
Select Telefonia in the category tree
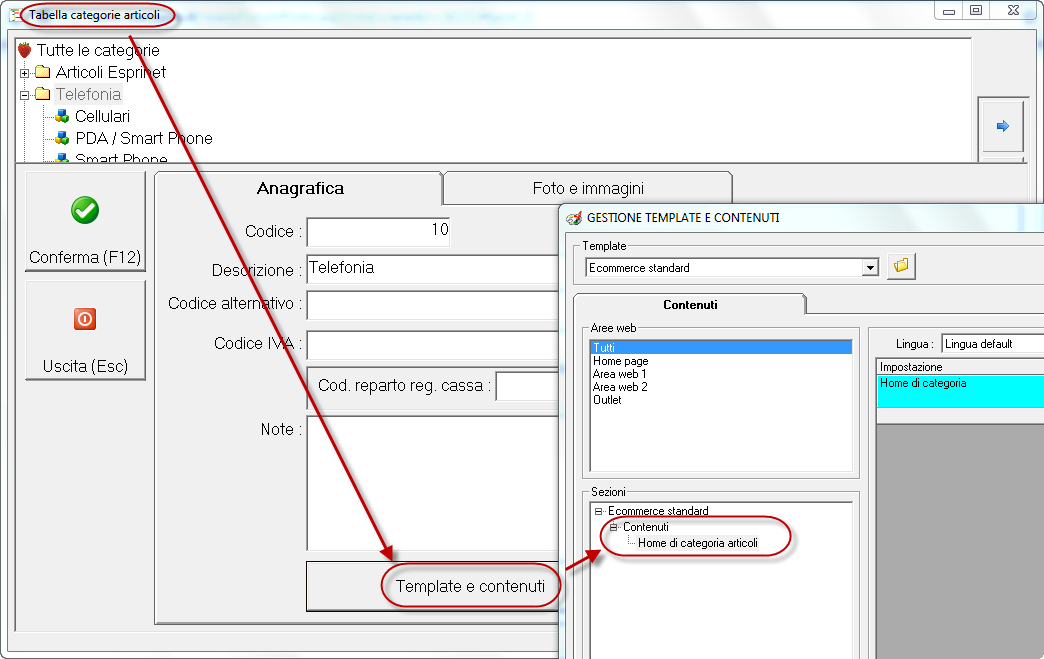88,94
